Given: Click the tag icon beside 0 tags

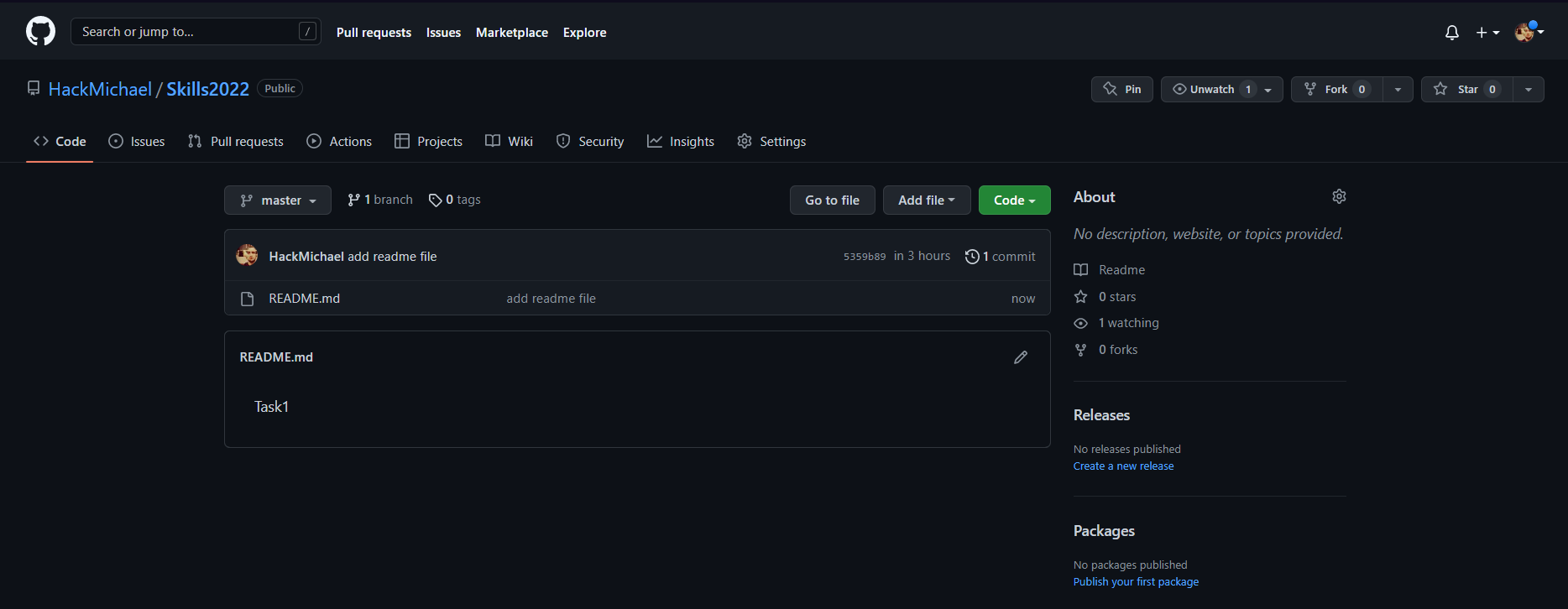Looking at the screenshot, I should pyautogui.click(x=435, y=200).
